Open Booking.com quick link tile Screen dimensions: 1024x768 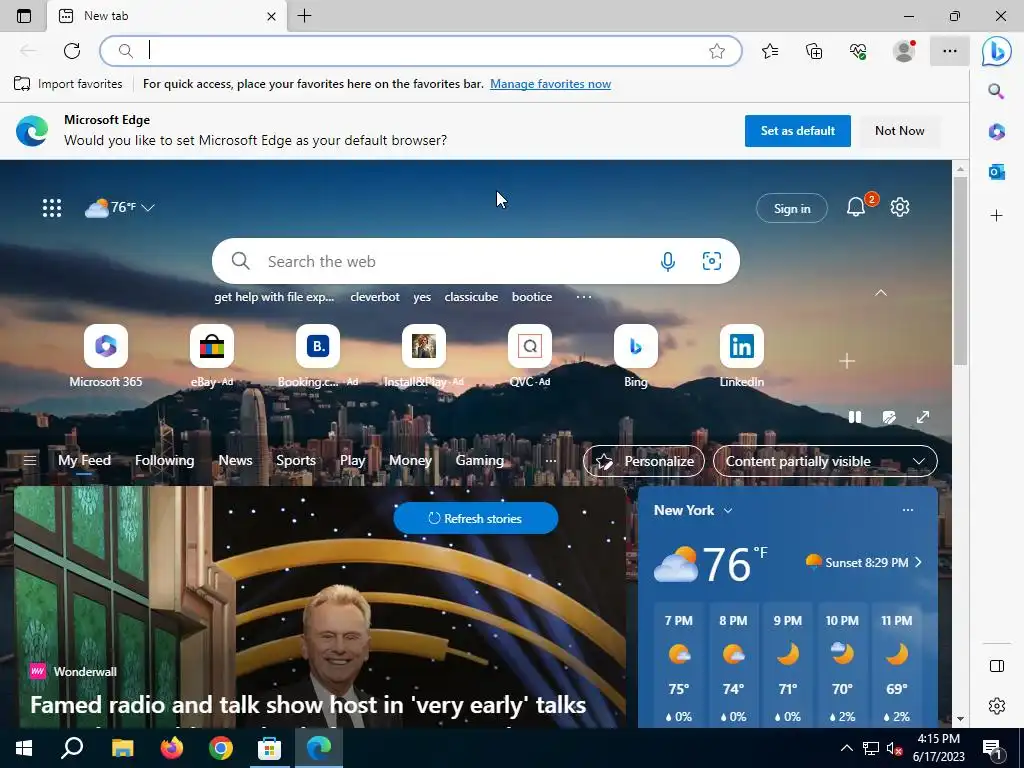318,356
